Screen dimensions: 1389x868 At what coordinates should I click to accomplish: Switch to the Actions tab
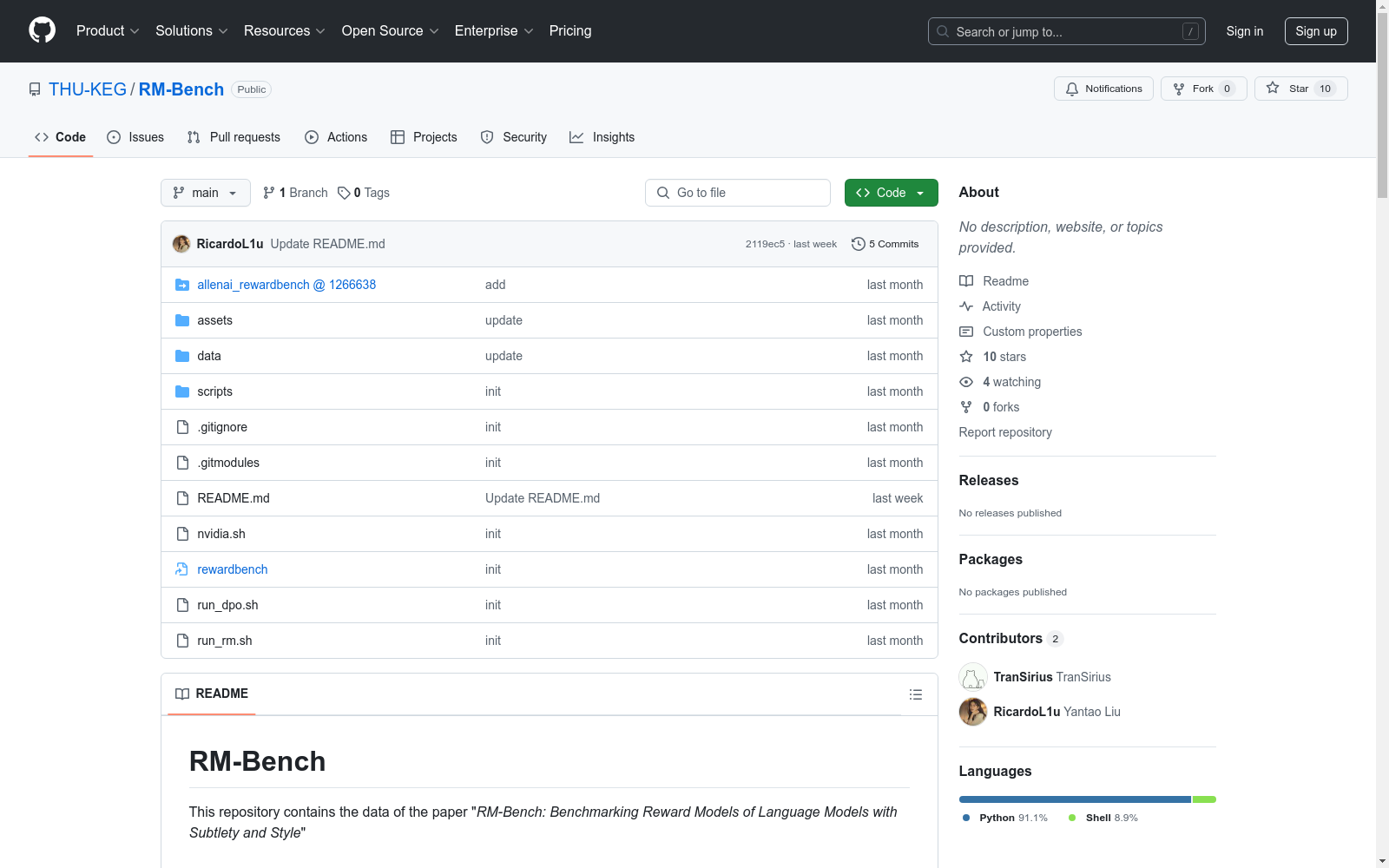(x=336, y=137)
